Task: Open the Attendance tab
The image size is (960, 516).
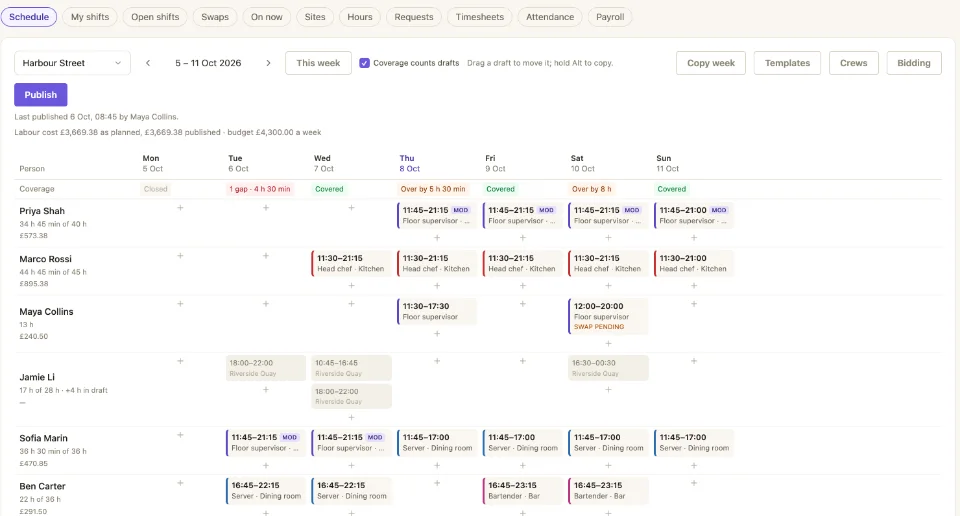Action: [x=550, y=17]
